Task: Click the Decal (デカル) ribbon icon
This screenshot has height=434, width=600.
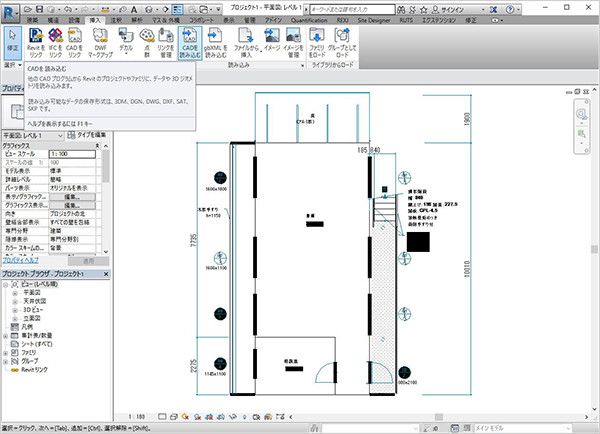Action: click(126, 42)
